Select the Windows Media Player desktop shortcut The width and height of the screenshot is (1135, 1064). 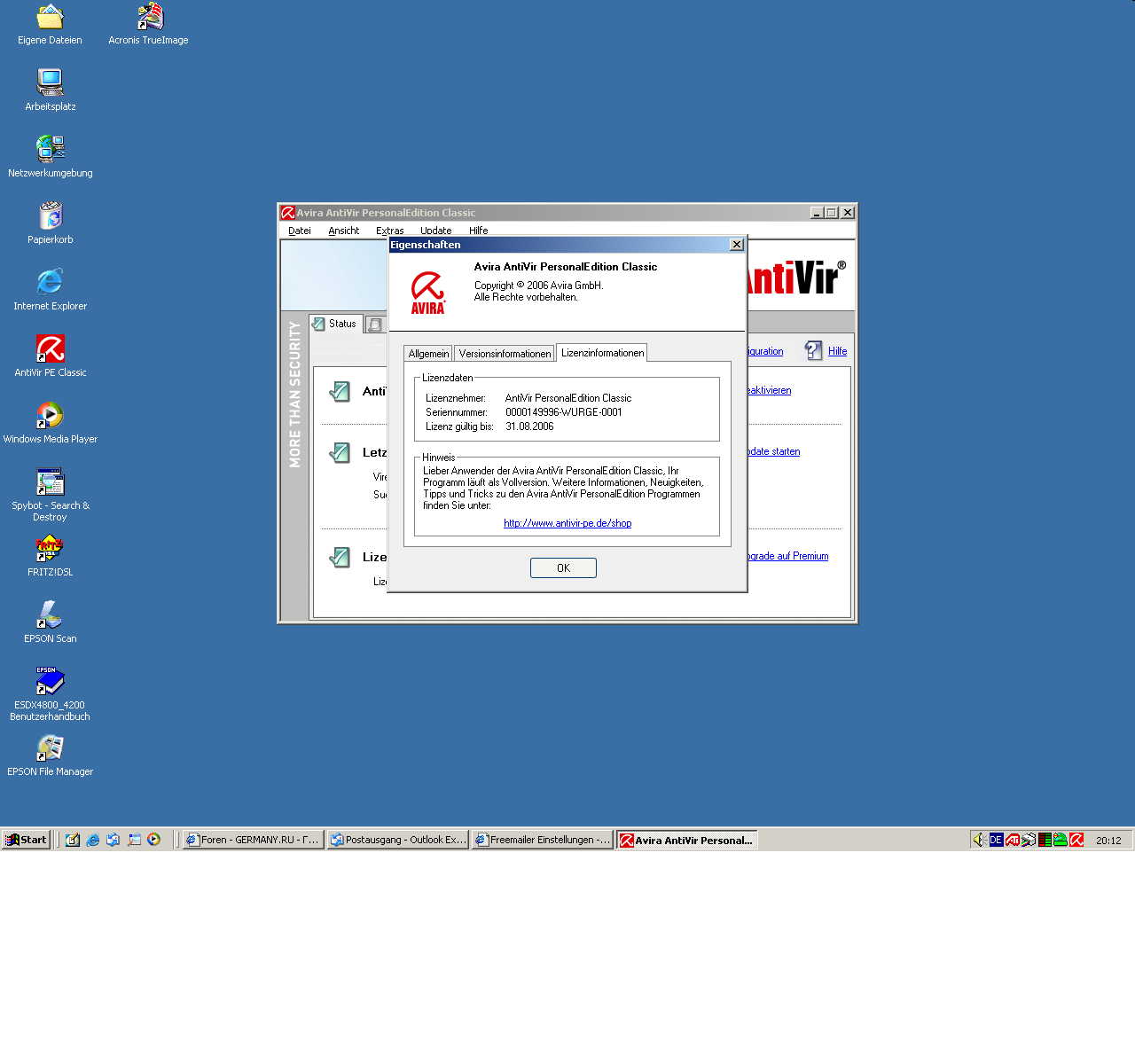51,423
